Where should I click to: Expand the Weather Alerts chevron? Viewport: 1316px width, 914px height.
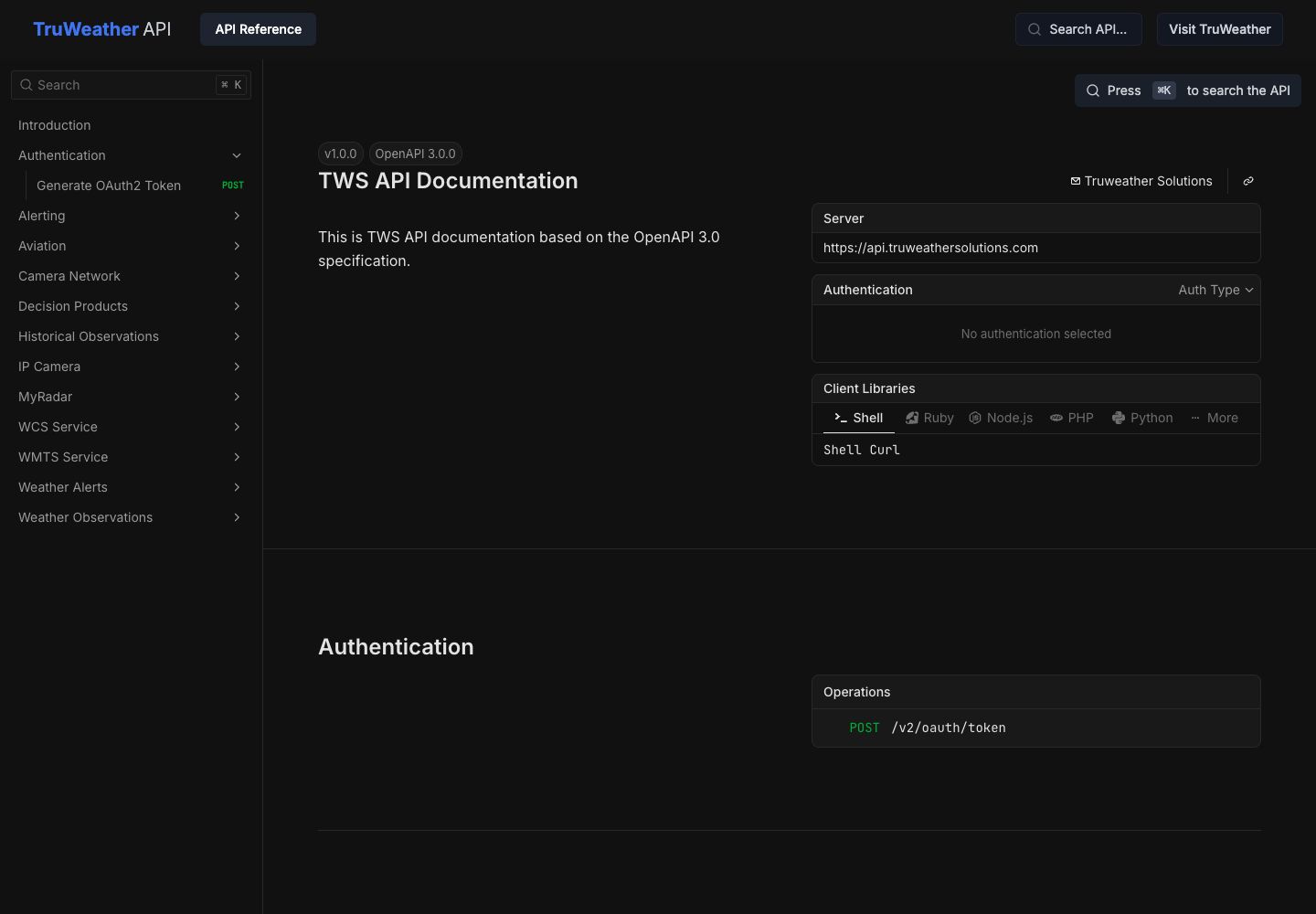pos(237,487)
